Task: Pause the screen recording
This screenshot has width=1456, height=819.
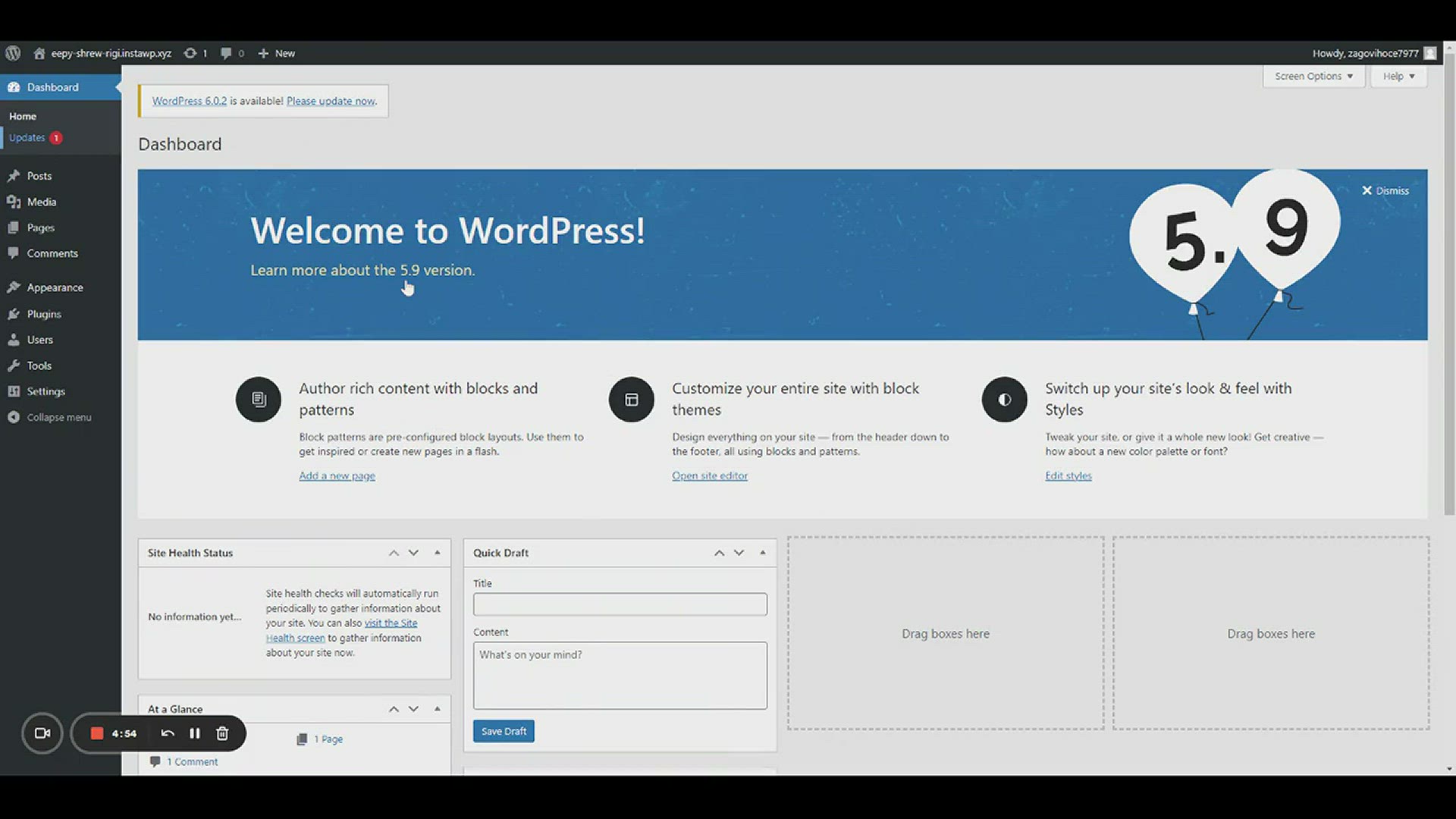Action: click(195, 733)
